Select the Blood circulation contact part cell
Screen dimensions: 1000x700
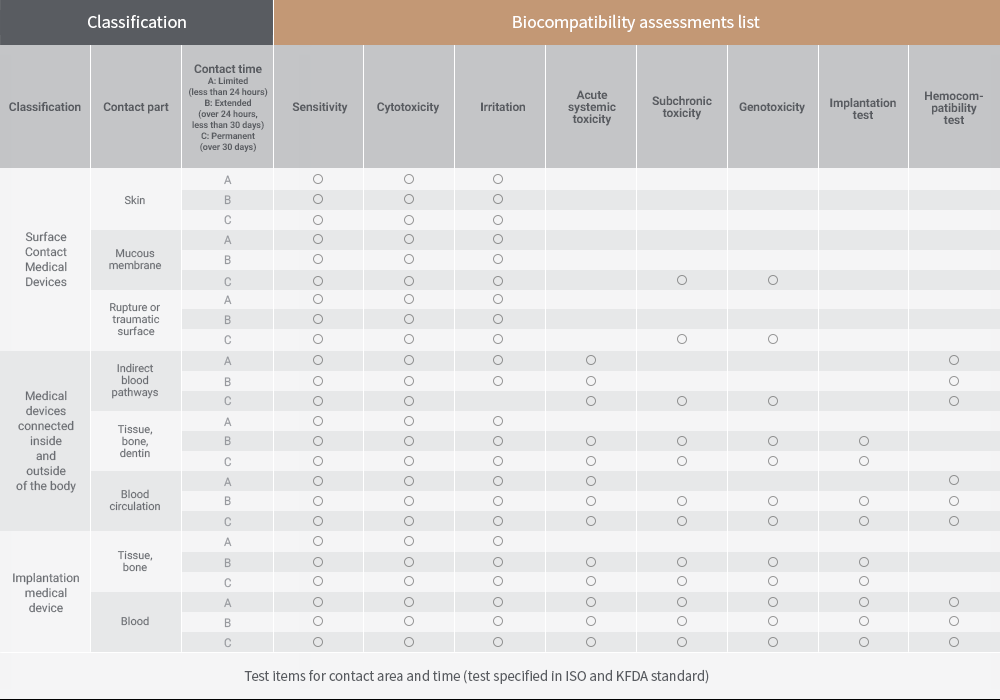point(135,500)
